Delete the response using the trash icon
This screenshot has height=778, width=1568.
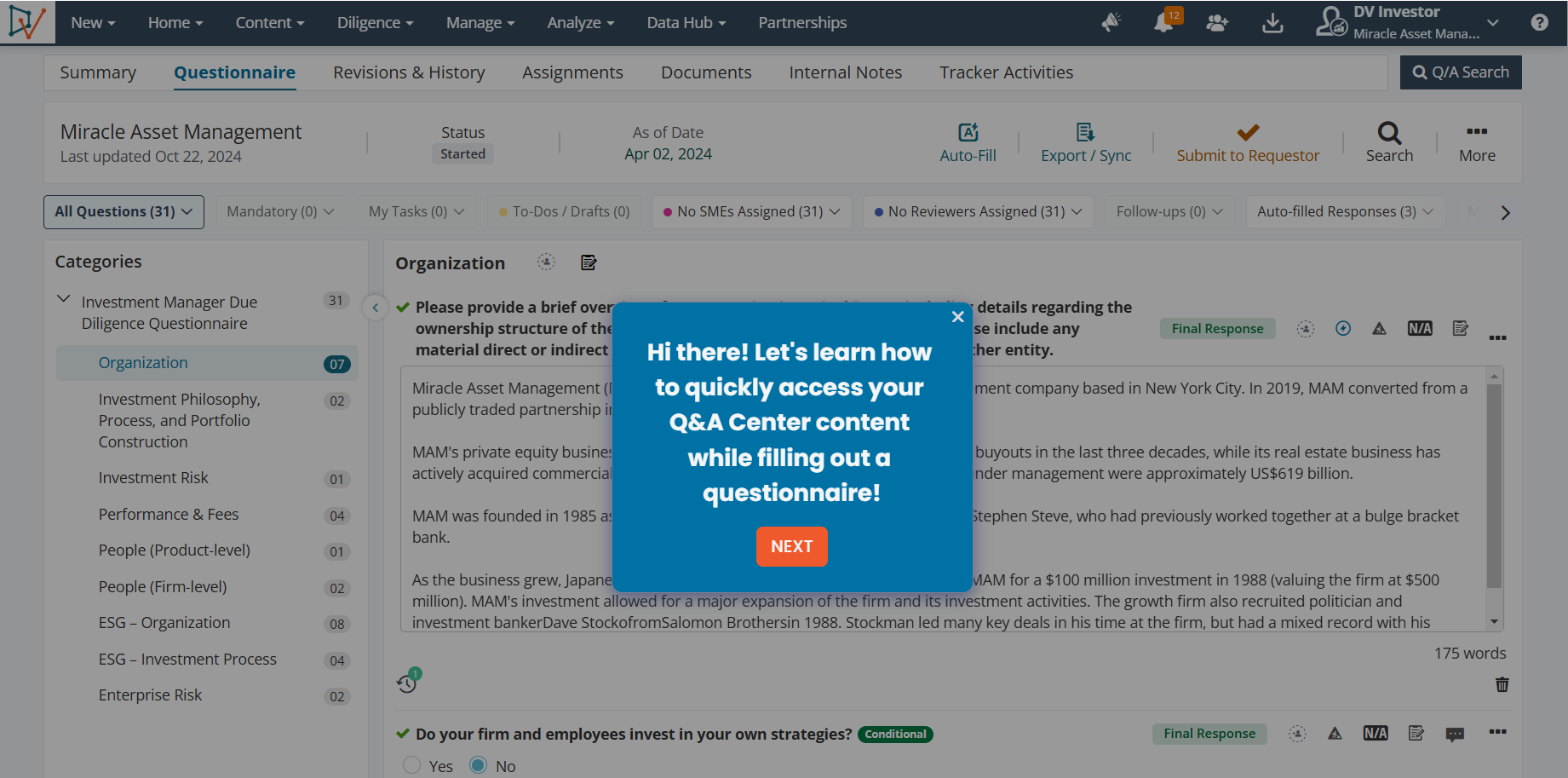[x=1502, y=684]
